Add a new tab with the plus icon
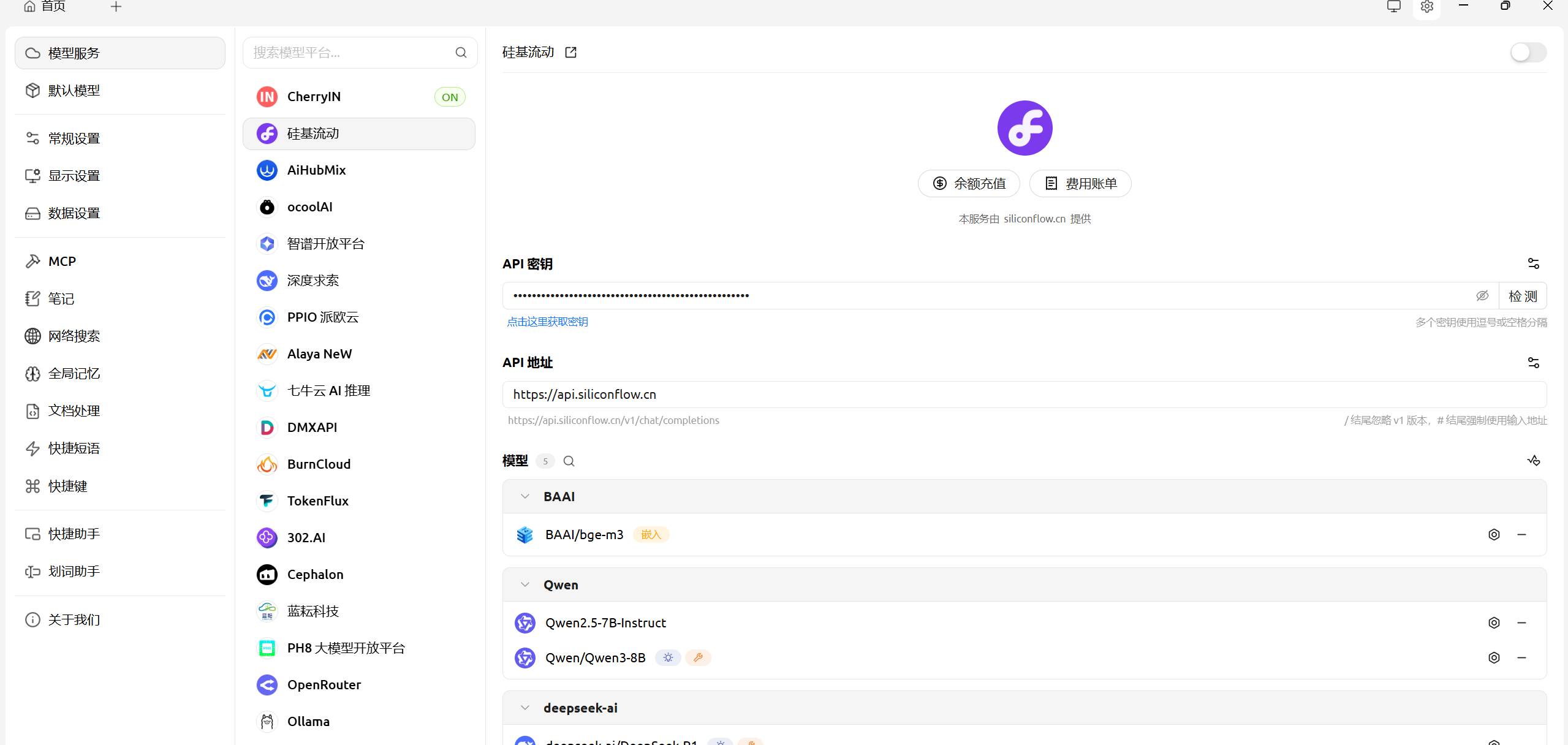 pos(116,6)
